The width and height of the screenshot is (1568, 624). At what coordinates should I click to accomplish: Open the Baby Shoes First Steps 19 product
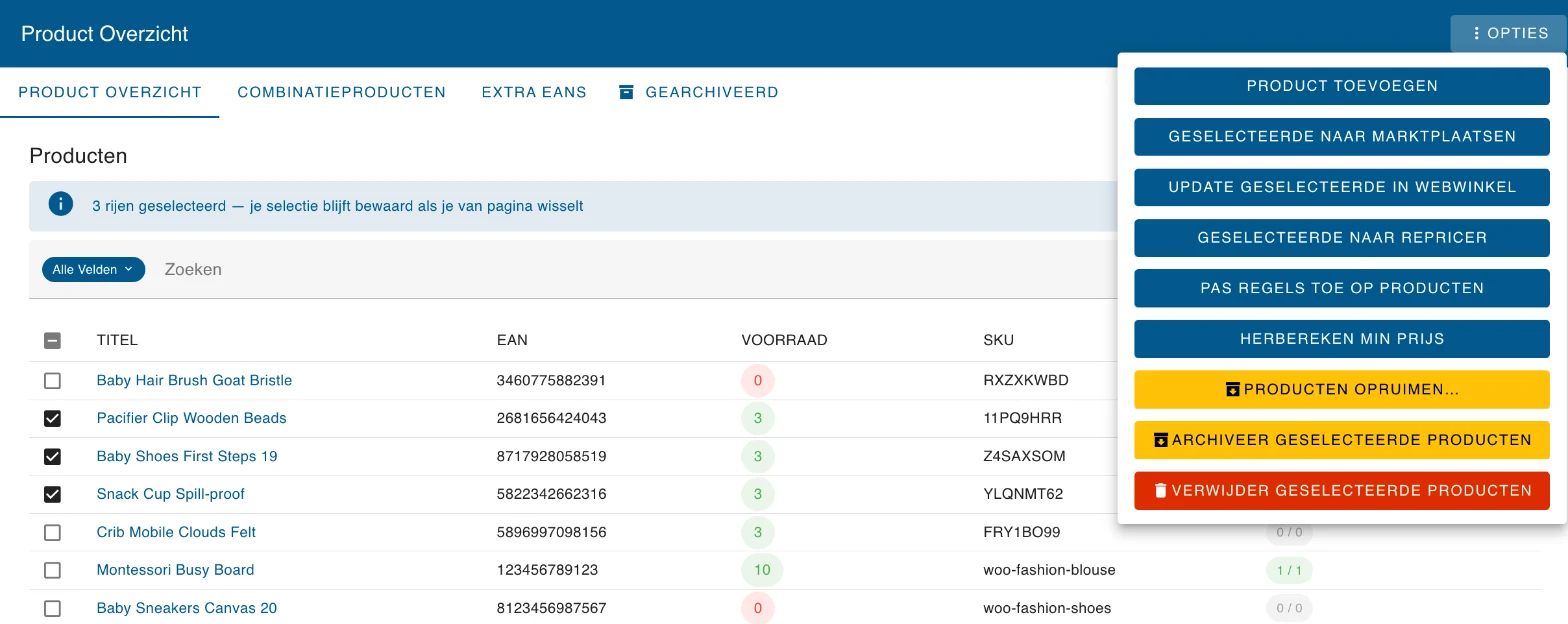coord(187,456)
